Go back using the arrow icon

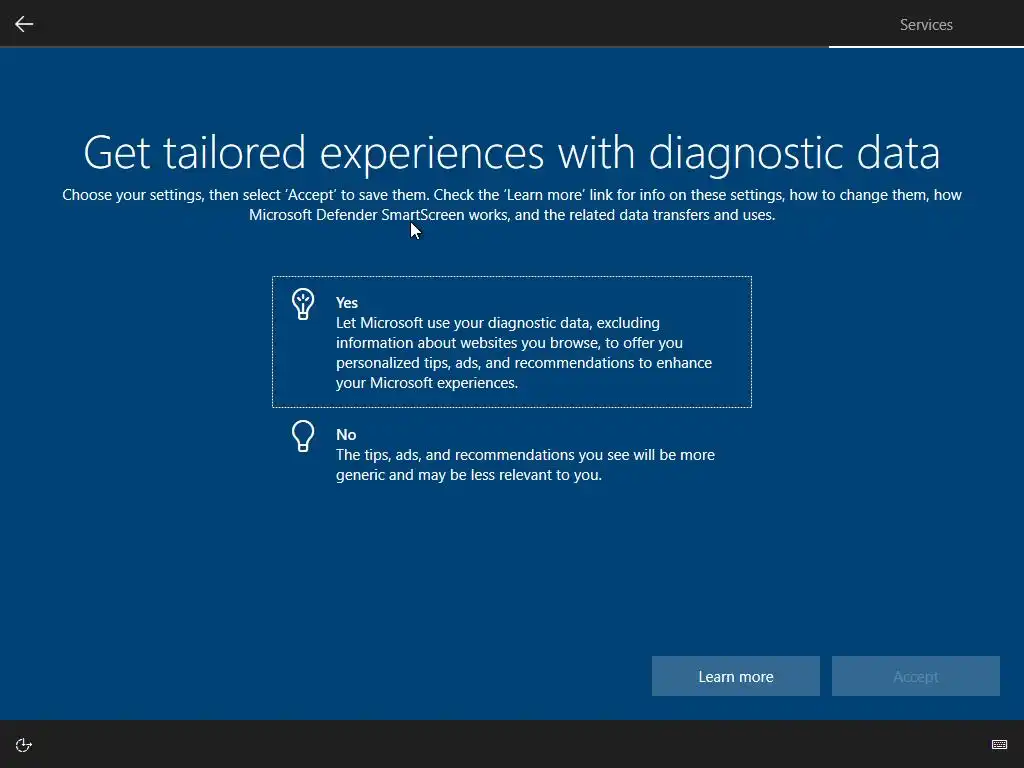click(24, 24)
